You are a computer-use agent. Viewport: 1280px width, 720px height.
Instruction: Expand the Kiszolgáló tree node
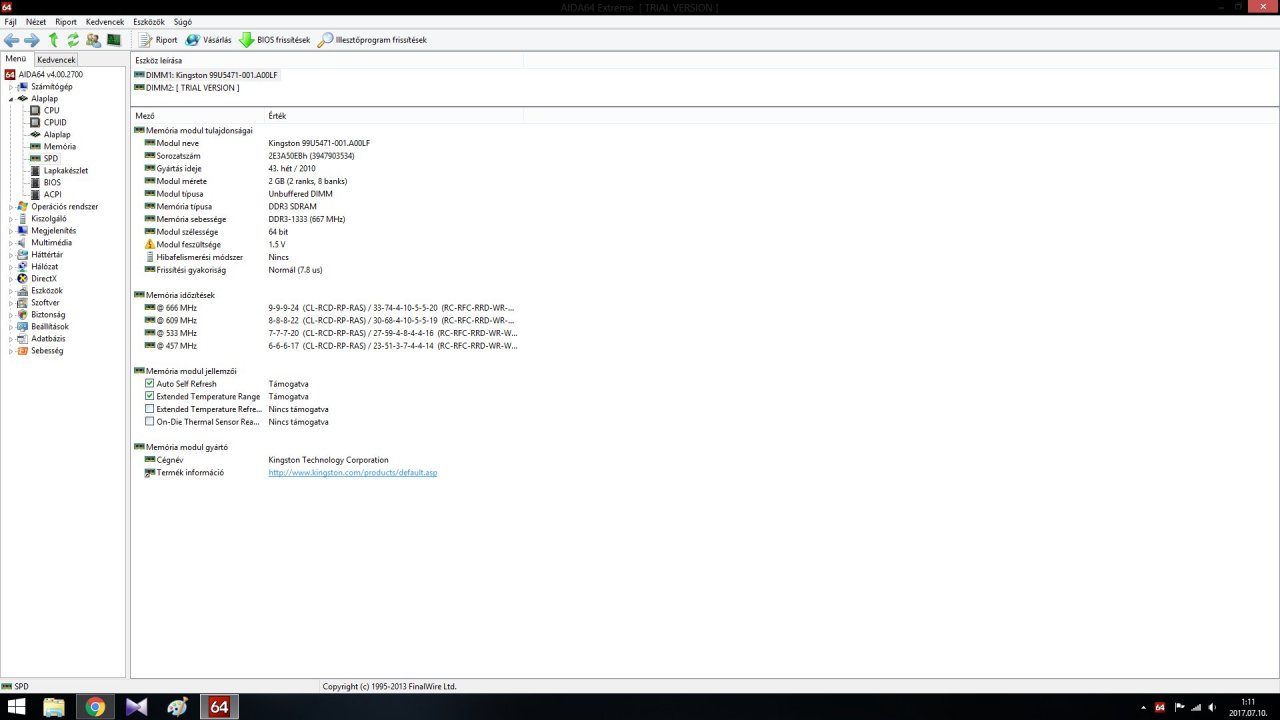pyautogui.click(x=10, y=219)
